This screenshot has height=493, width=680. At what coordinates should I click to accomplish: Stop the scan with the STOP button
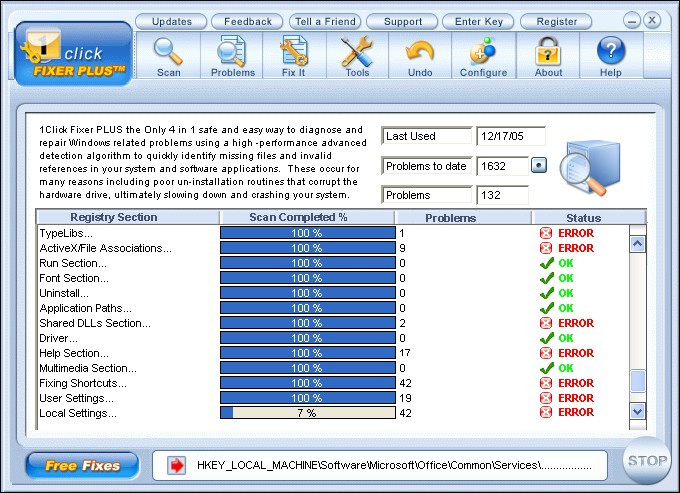tap(647, 461)
